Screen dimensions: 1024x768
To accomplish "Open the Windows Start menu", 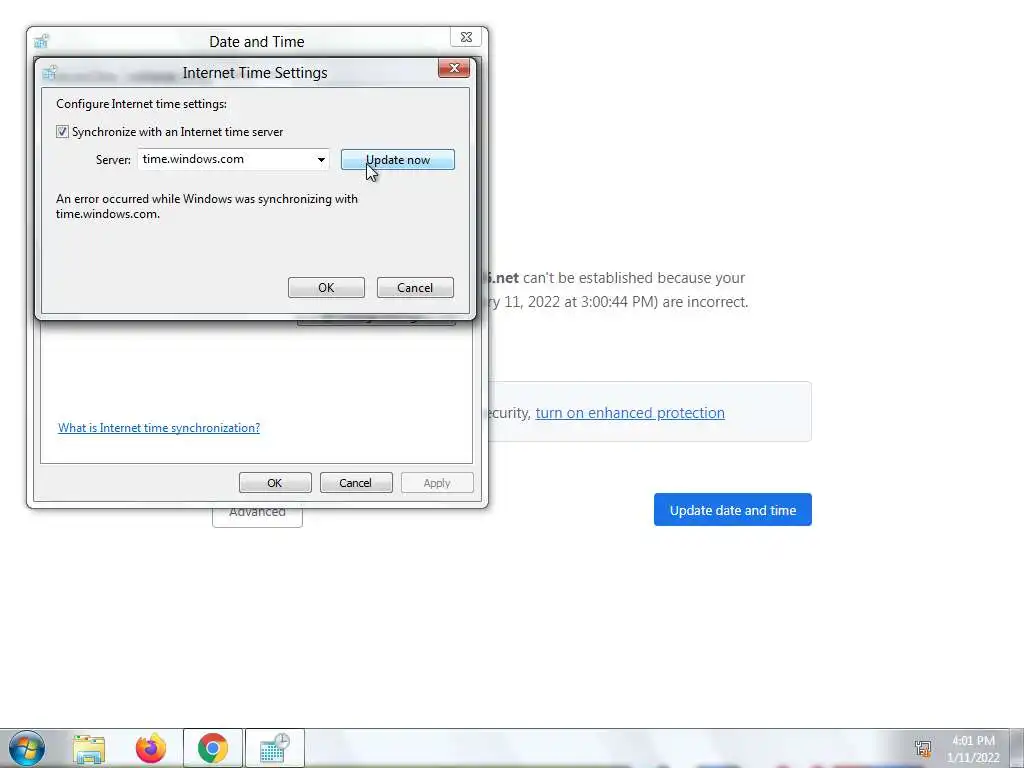I will coord(27,748).
